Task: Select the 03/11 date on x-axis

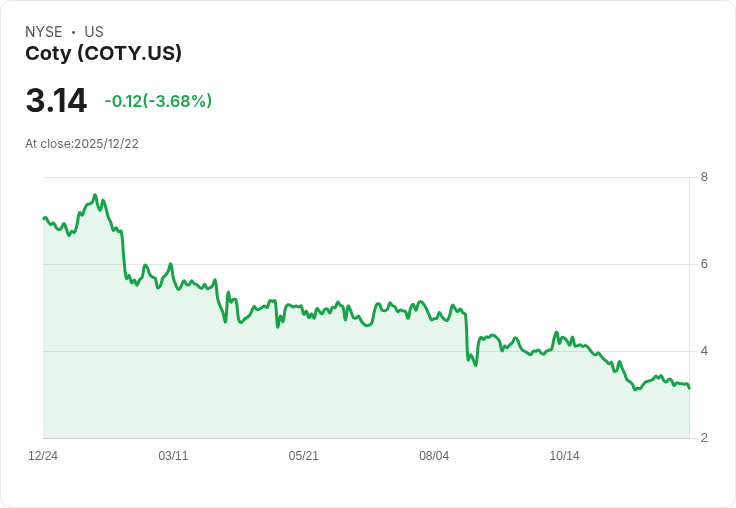Action: (173, 456)
